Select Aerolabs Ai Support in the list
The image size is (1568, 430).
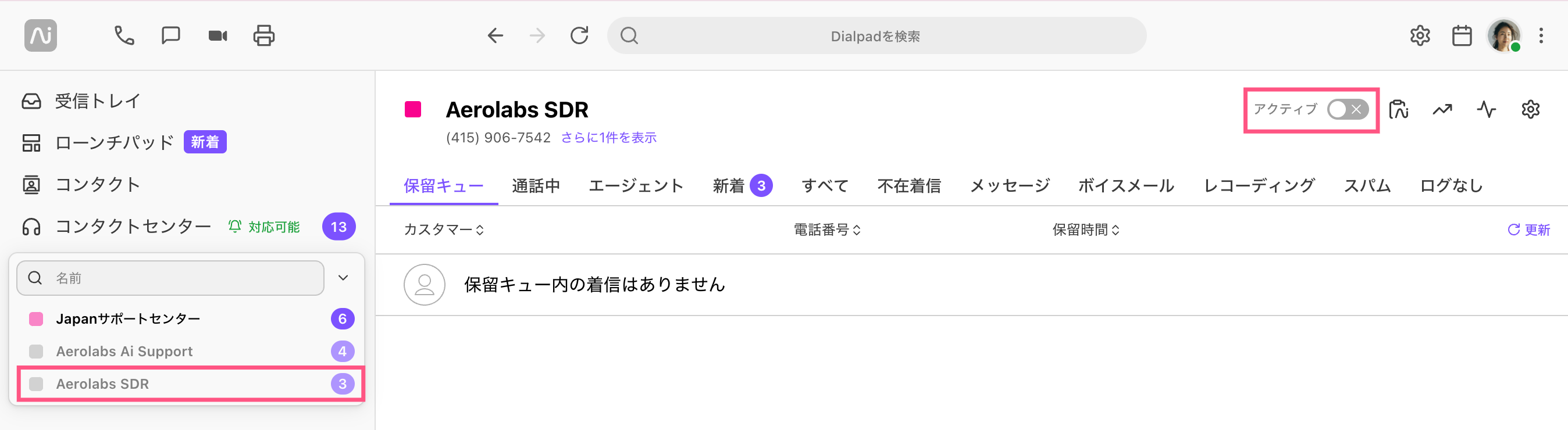point(187,352)
